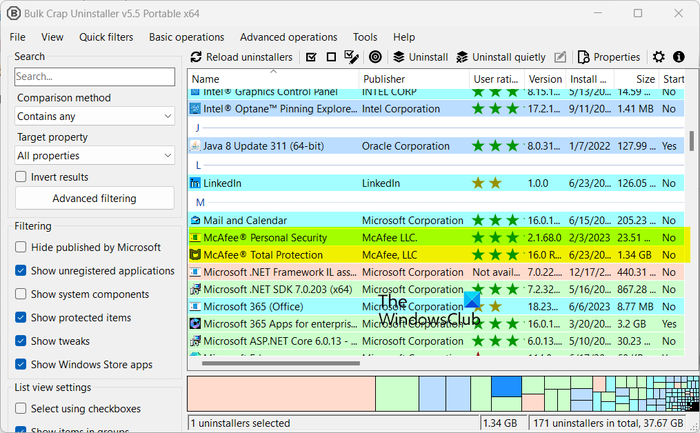Screen dimensions: 700x433
Task: Check Hide published by Microsoft
Action: 21,247
